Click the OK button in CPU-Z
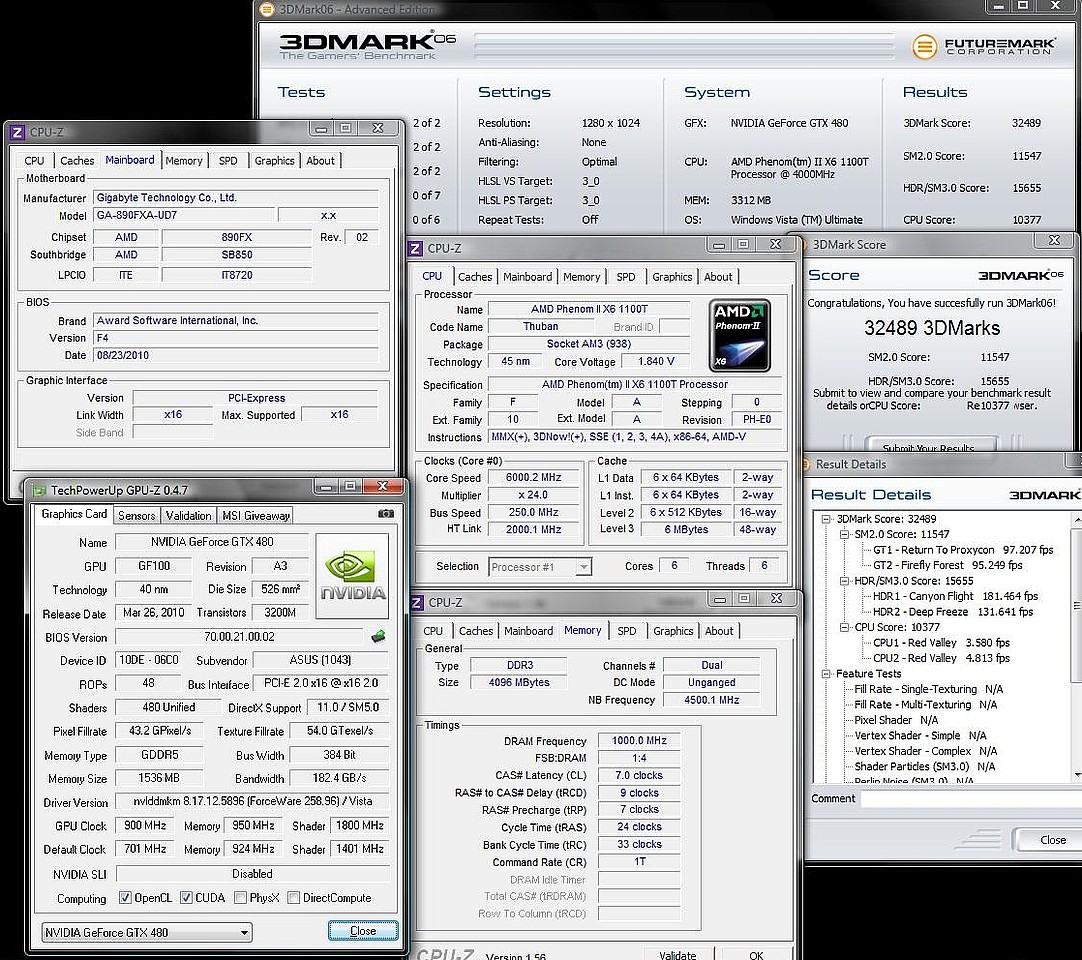The image size is (1082, 960). point(756,954)
